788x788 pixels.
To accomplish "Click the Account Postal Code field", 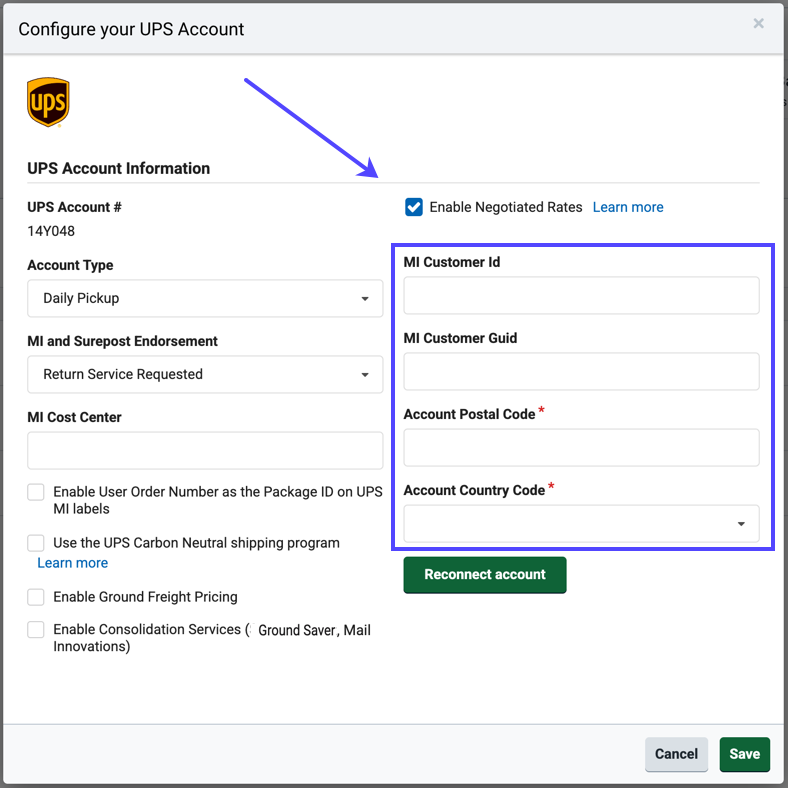I will tap(581, 448).
